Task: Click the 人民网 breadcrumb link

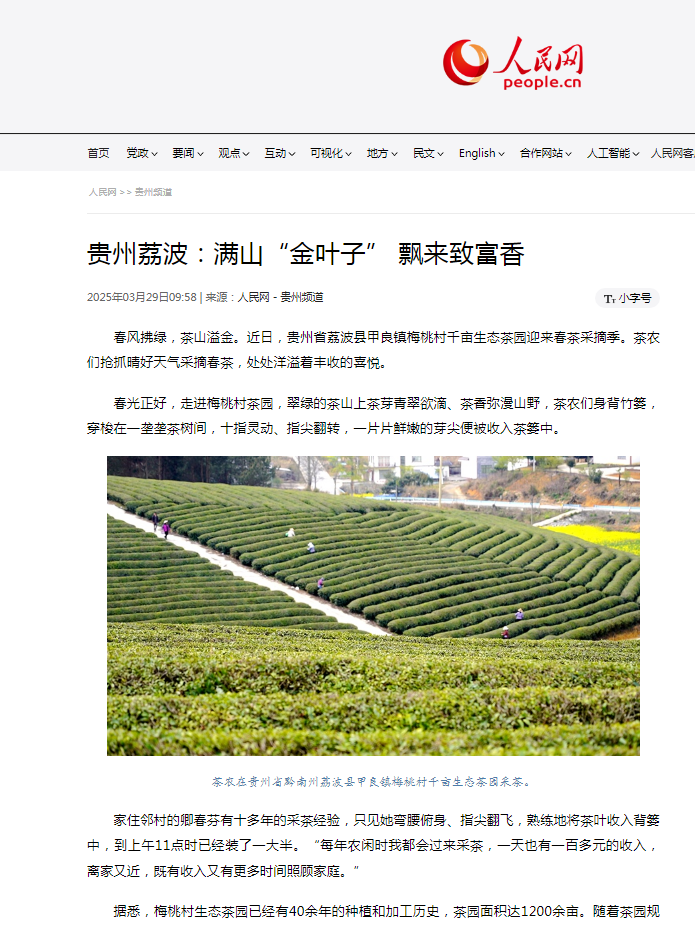Action: [102, 192]
